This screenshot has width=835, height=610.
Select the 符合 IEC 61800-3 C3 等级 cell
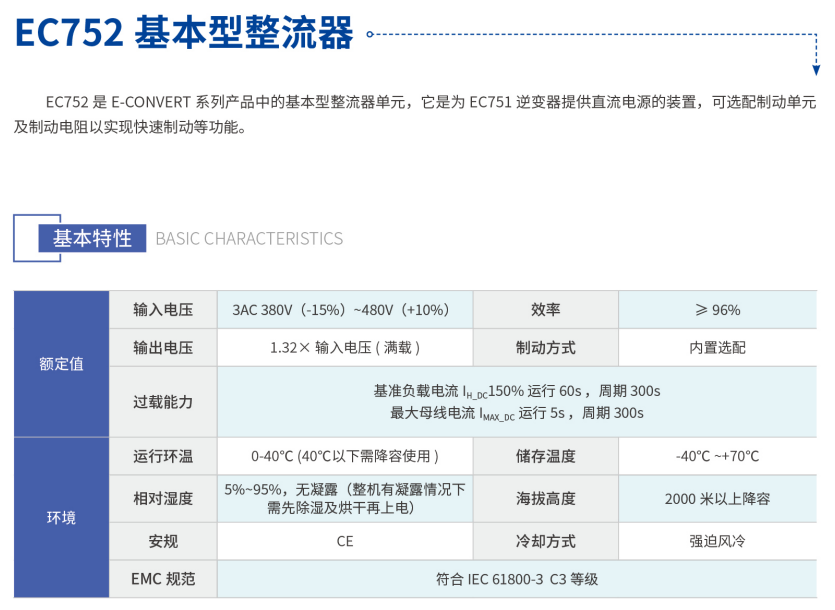(517, 579)
